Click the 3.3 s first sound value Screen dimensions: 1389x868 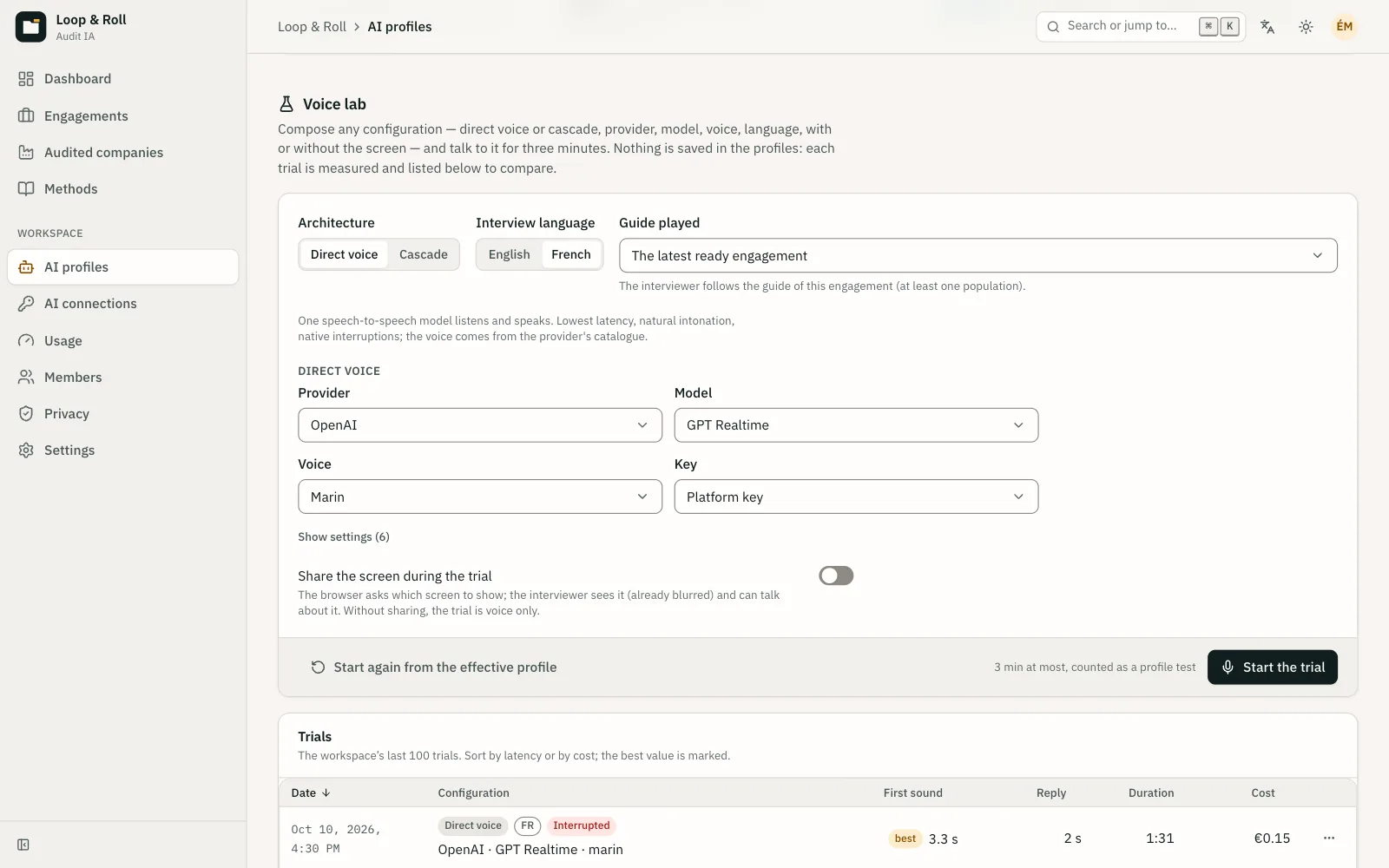tap(944, 839)
